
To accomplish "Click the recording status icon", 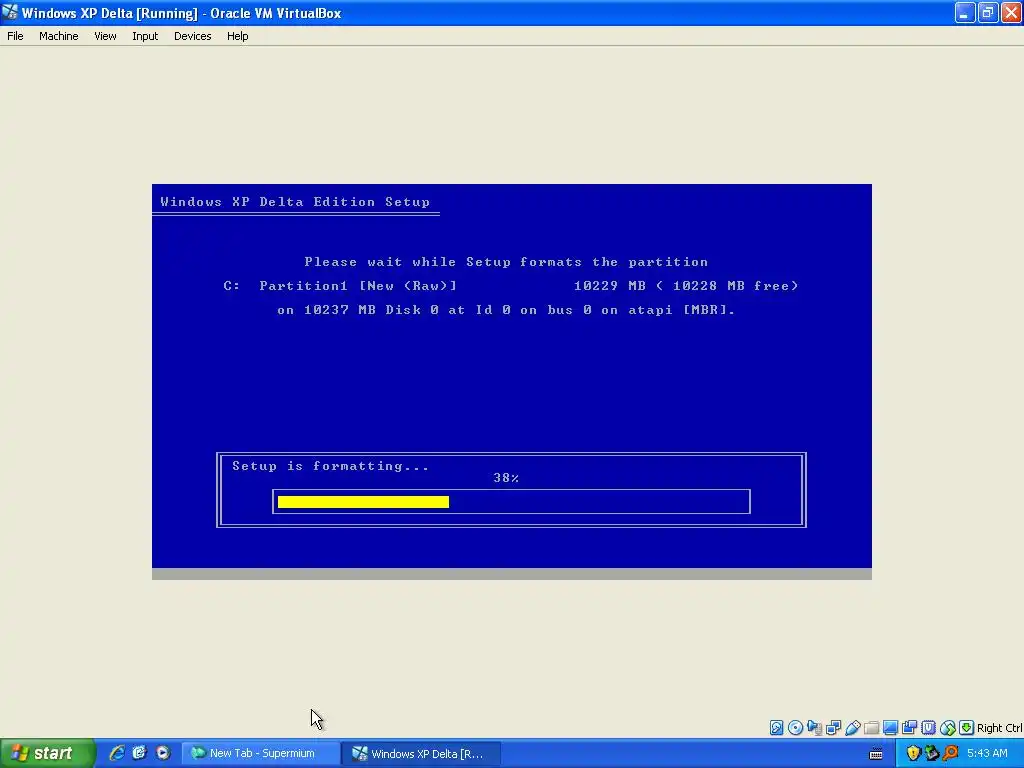I will 909,728.
